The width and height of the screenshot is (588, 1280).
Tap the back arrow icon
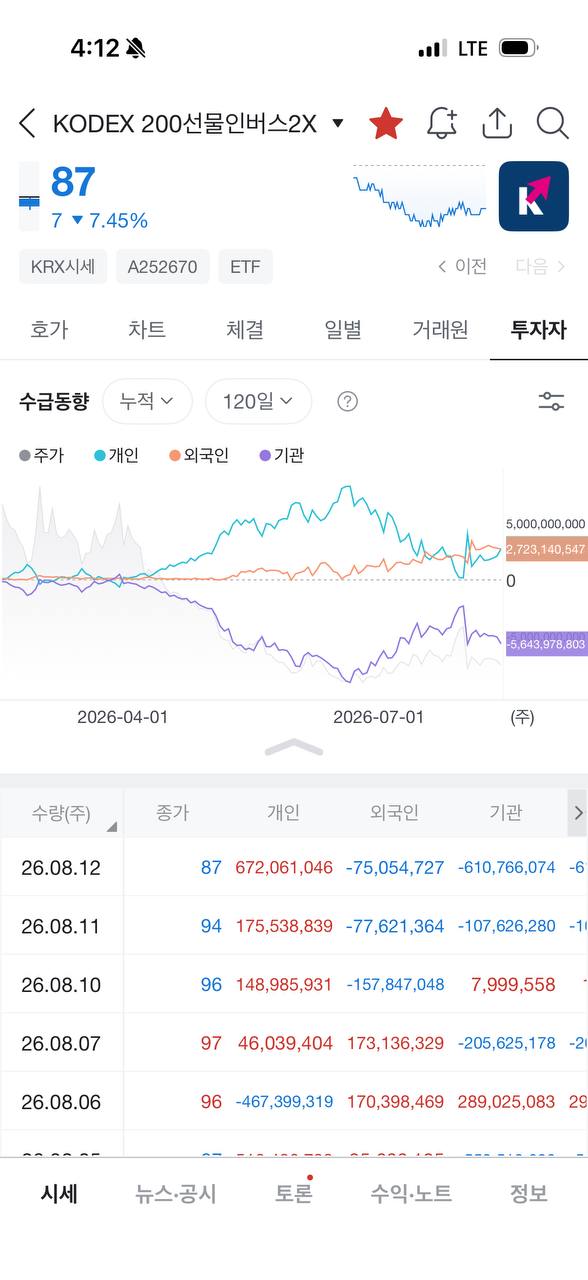[28, 124]
